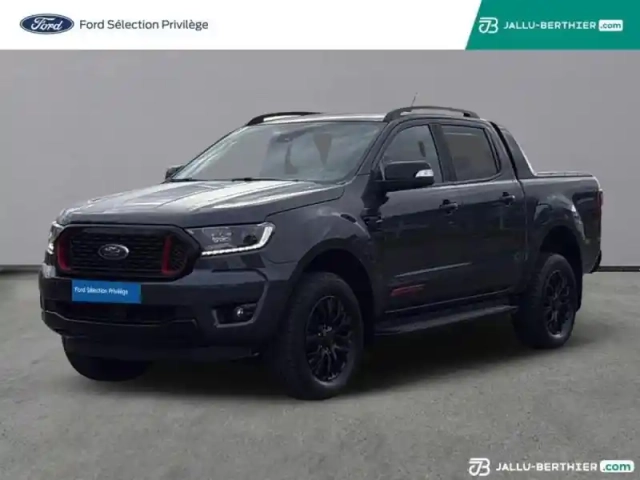Click the JB logo in green banner

(488, 25)
